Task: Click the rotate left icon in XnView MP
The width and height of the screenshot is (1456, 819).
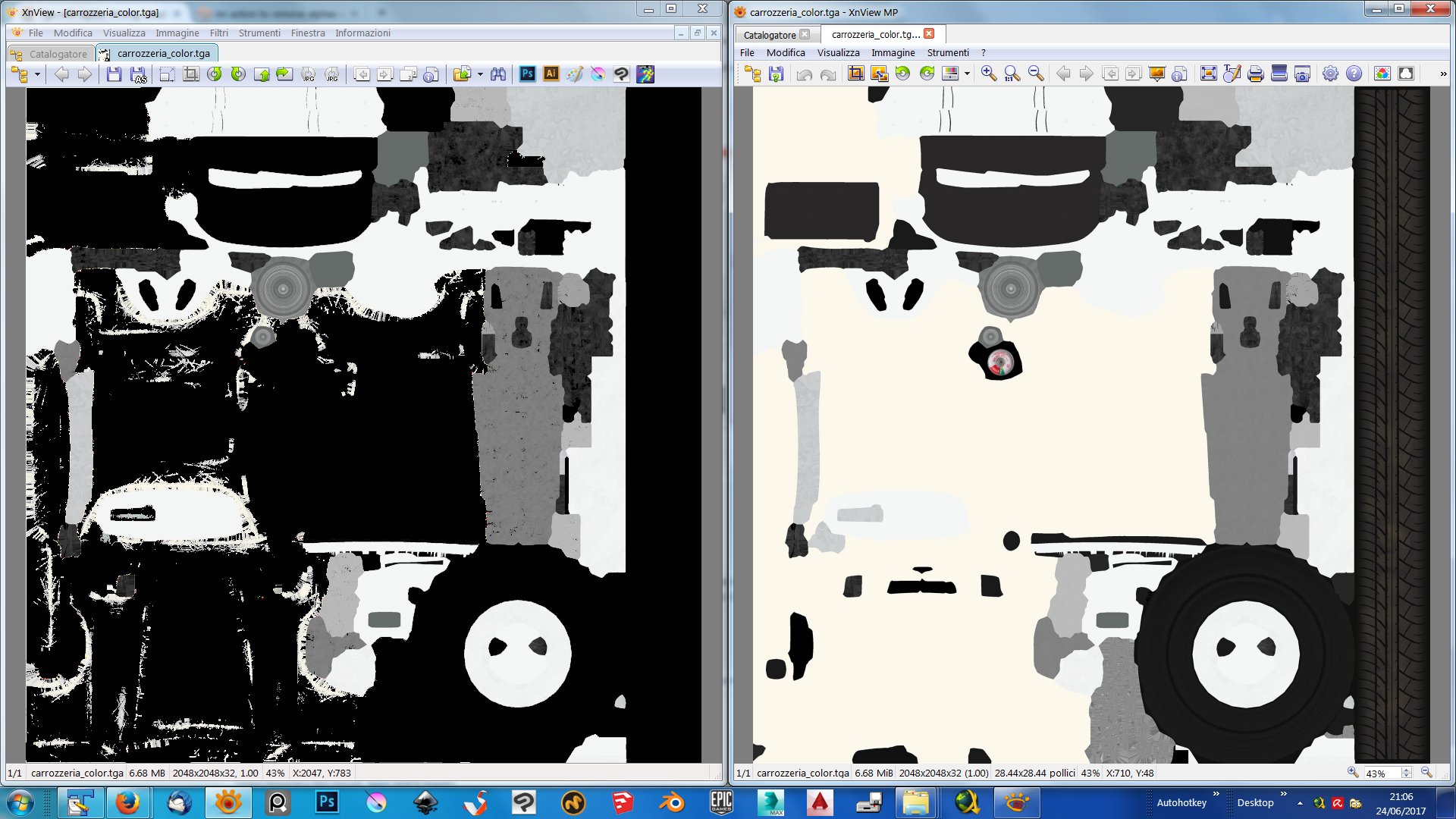Action: tap(902, 74)
